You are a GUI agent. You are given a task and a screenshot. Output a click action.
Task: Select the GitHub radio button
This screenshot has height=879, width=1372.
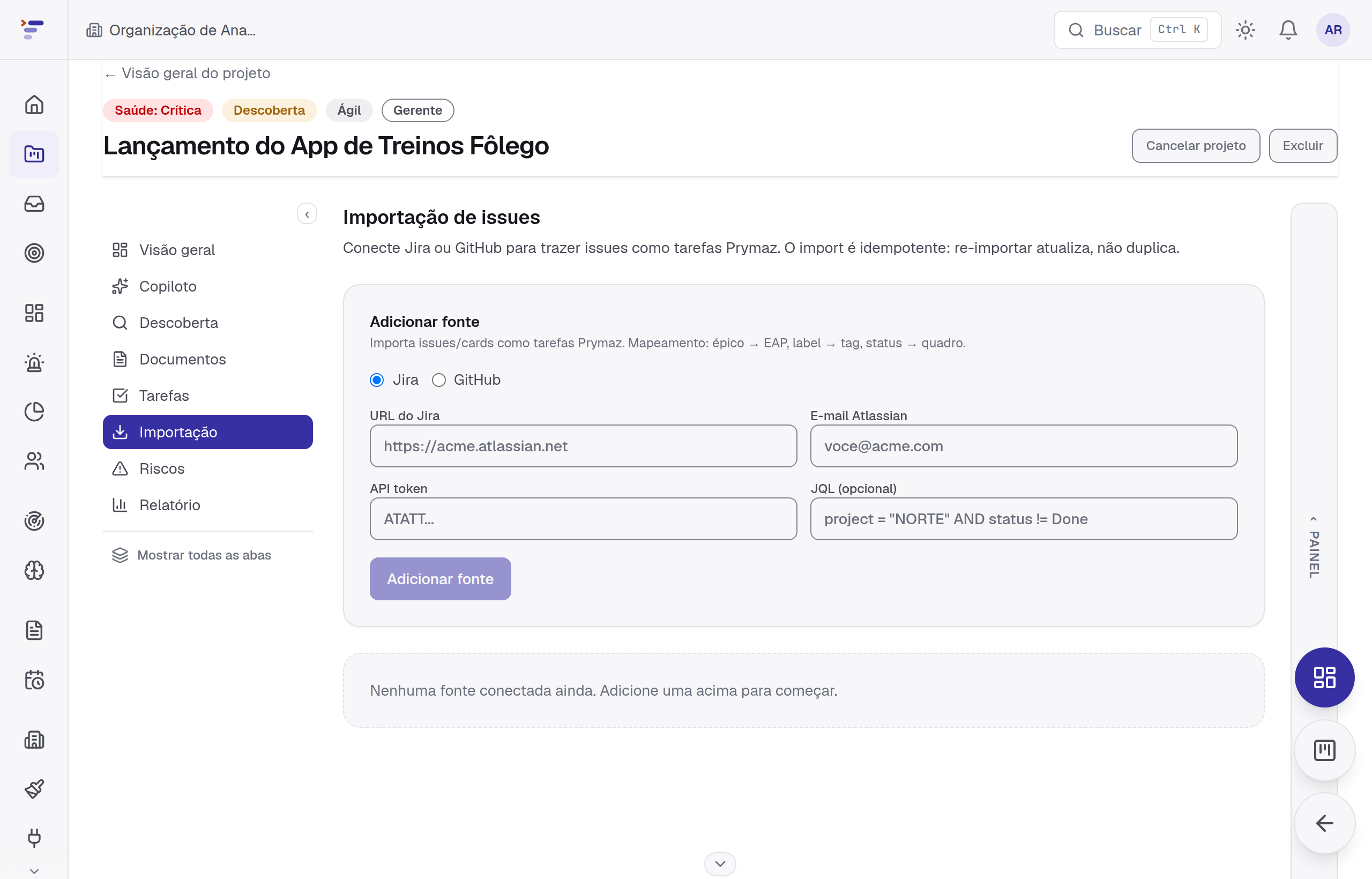click(x=438, y=379)
